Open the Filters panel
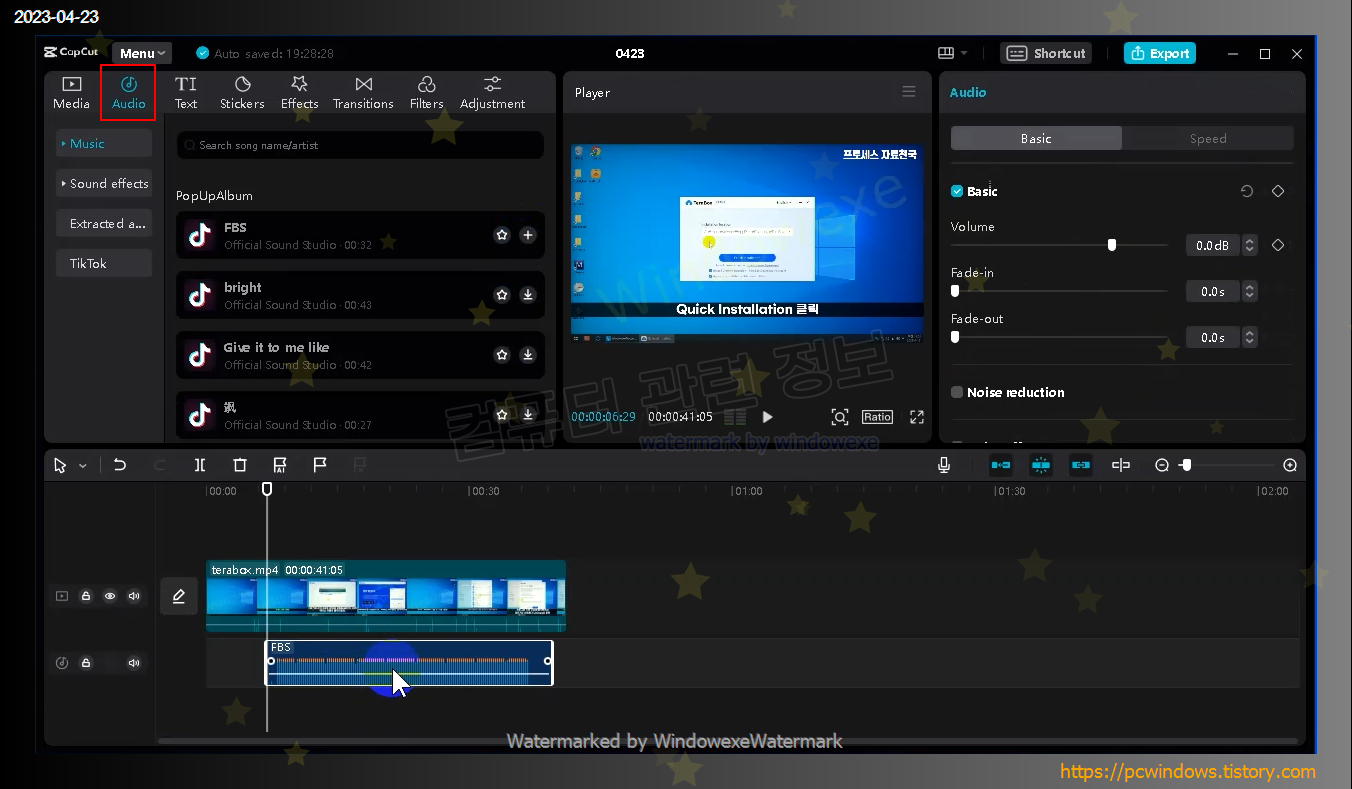 (x=426, y=92)
